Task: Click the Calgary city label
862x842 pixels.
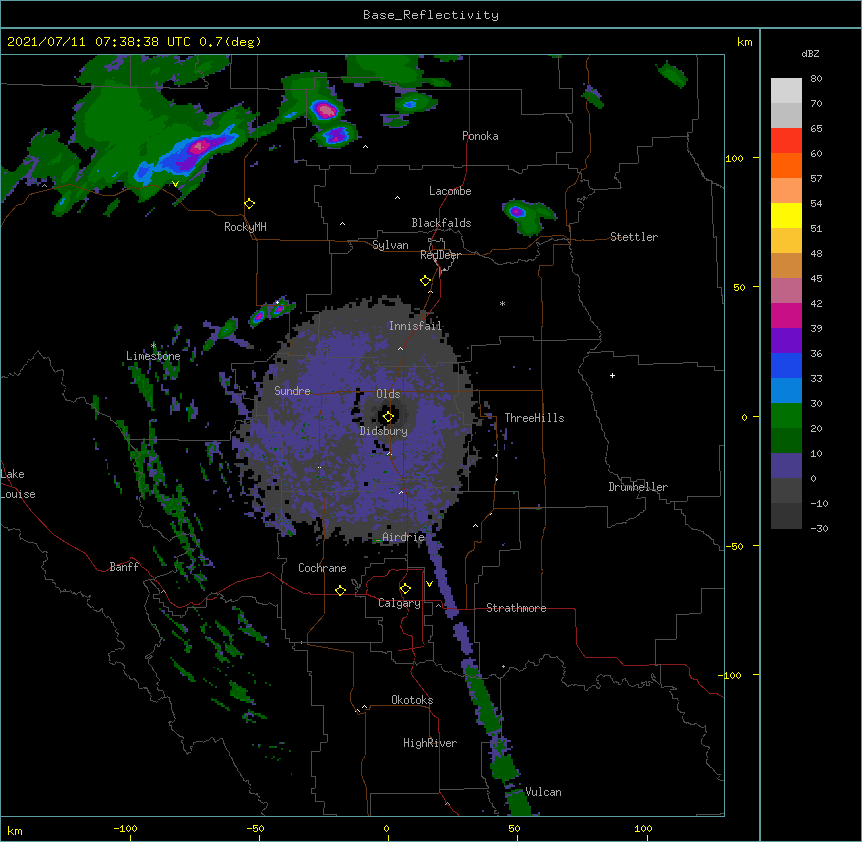Action: tap(399, 603)
